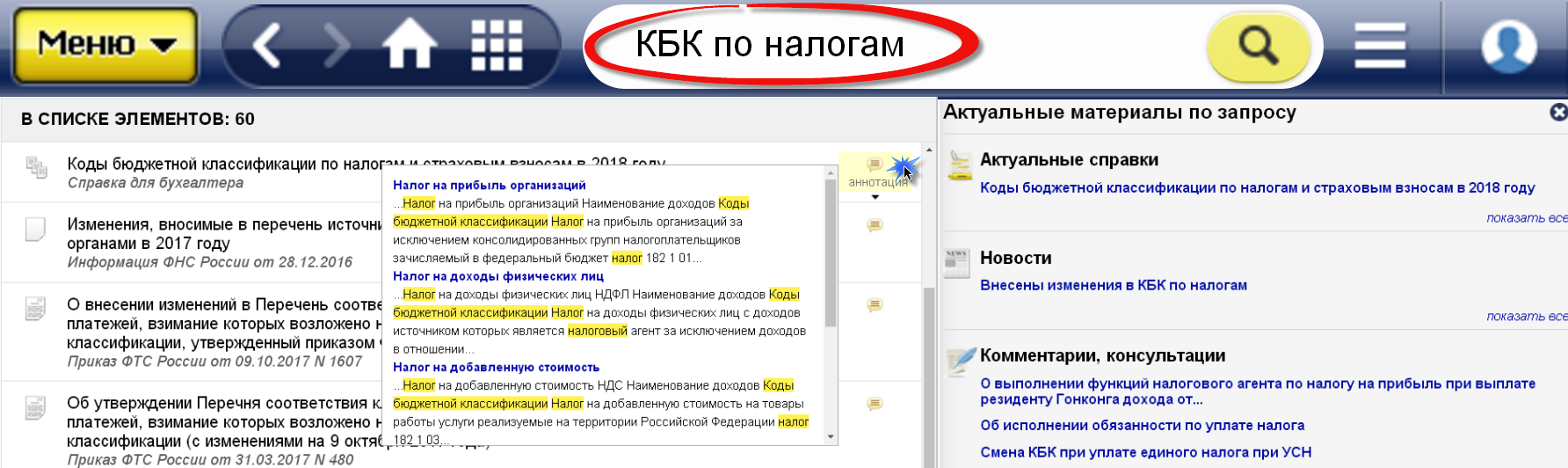Click scroll-down arrow in annotation popup

(831, 437)
